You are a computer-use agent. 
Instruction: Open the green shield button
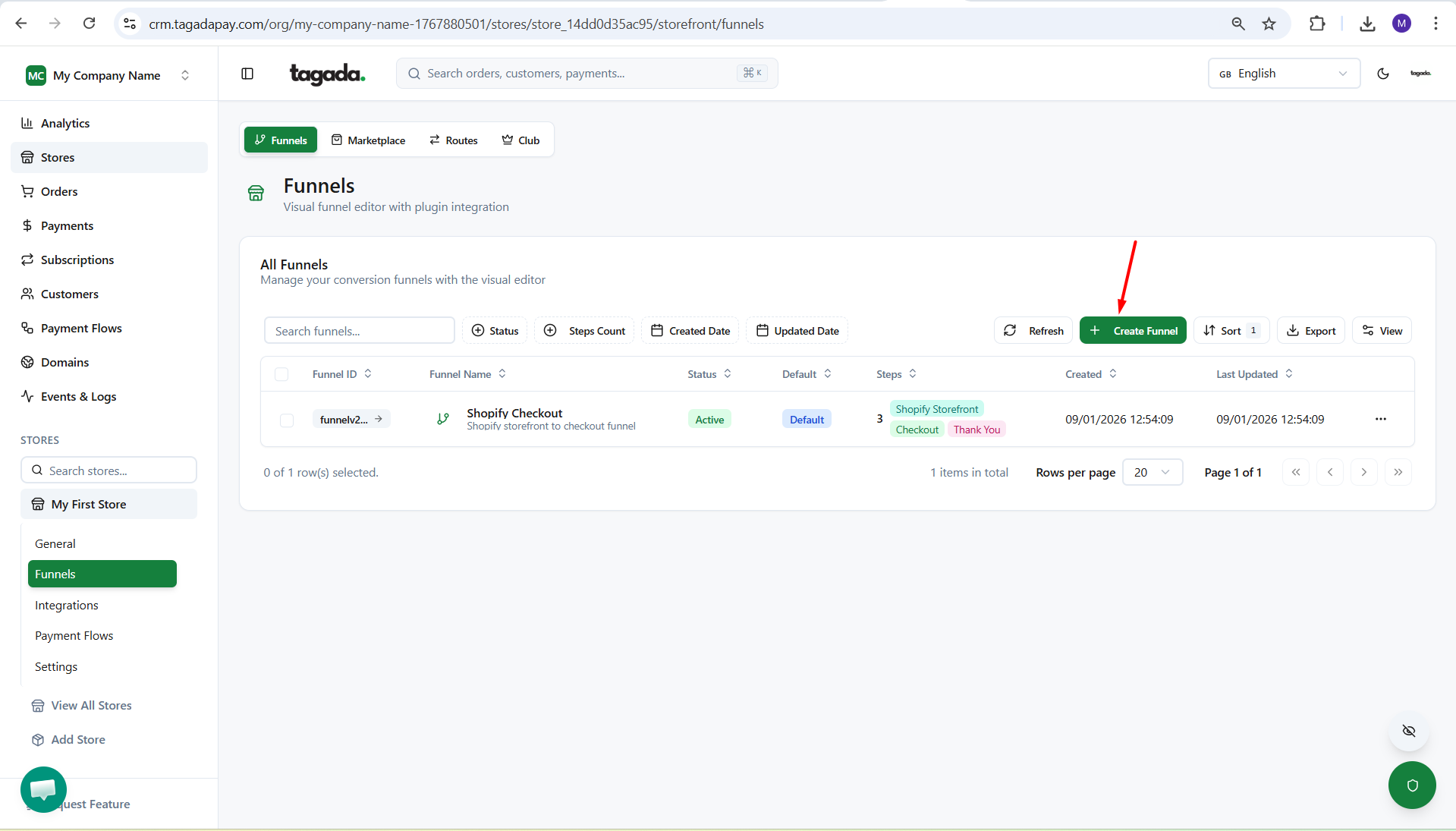point(1411,785)
